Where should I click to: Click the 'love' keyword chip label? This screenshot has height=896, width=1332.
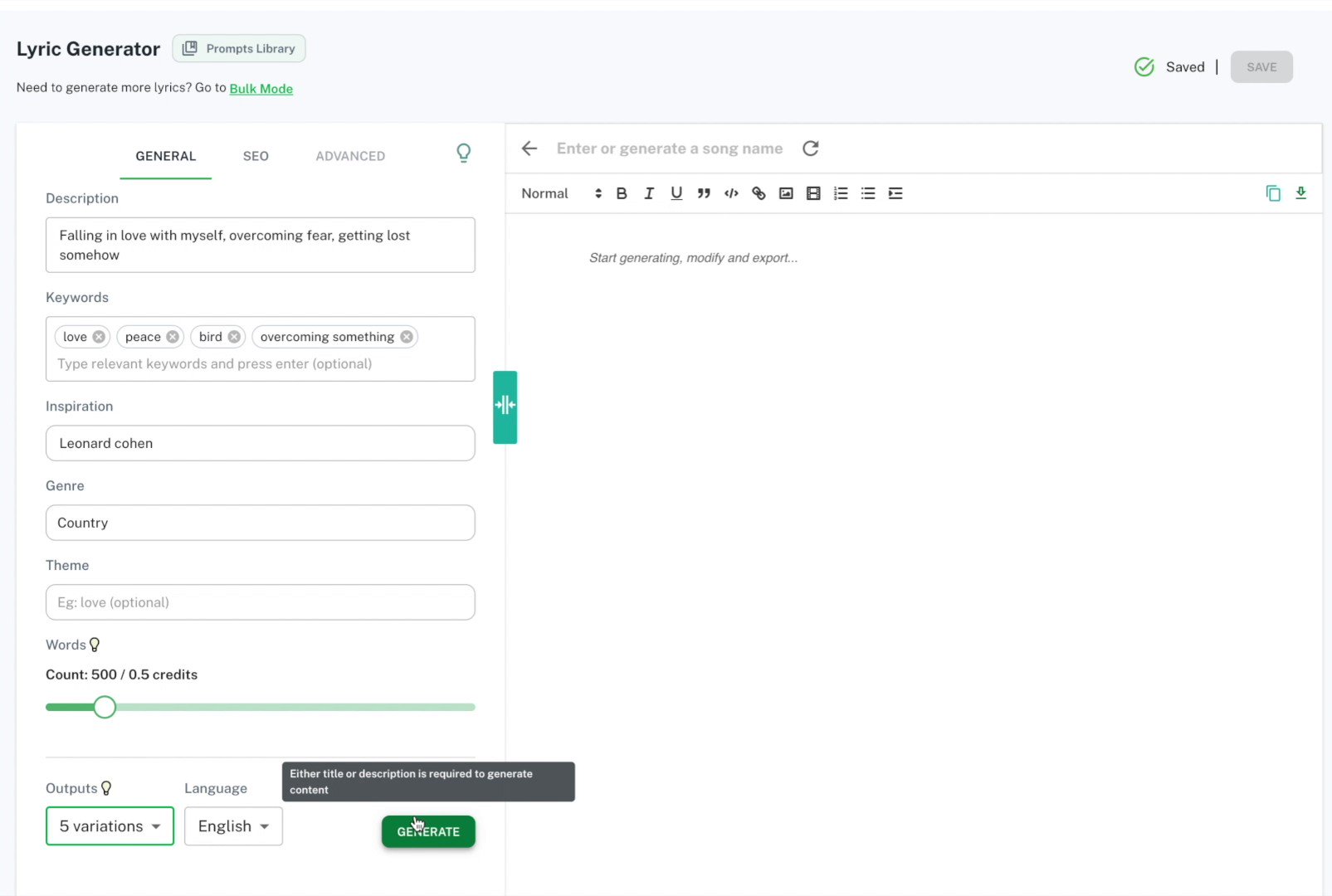75,337
